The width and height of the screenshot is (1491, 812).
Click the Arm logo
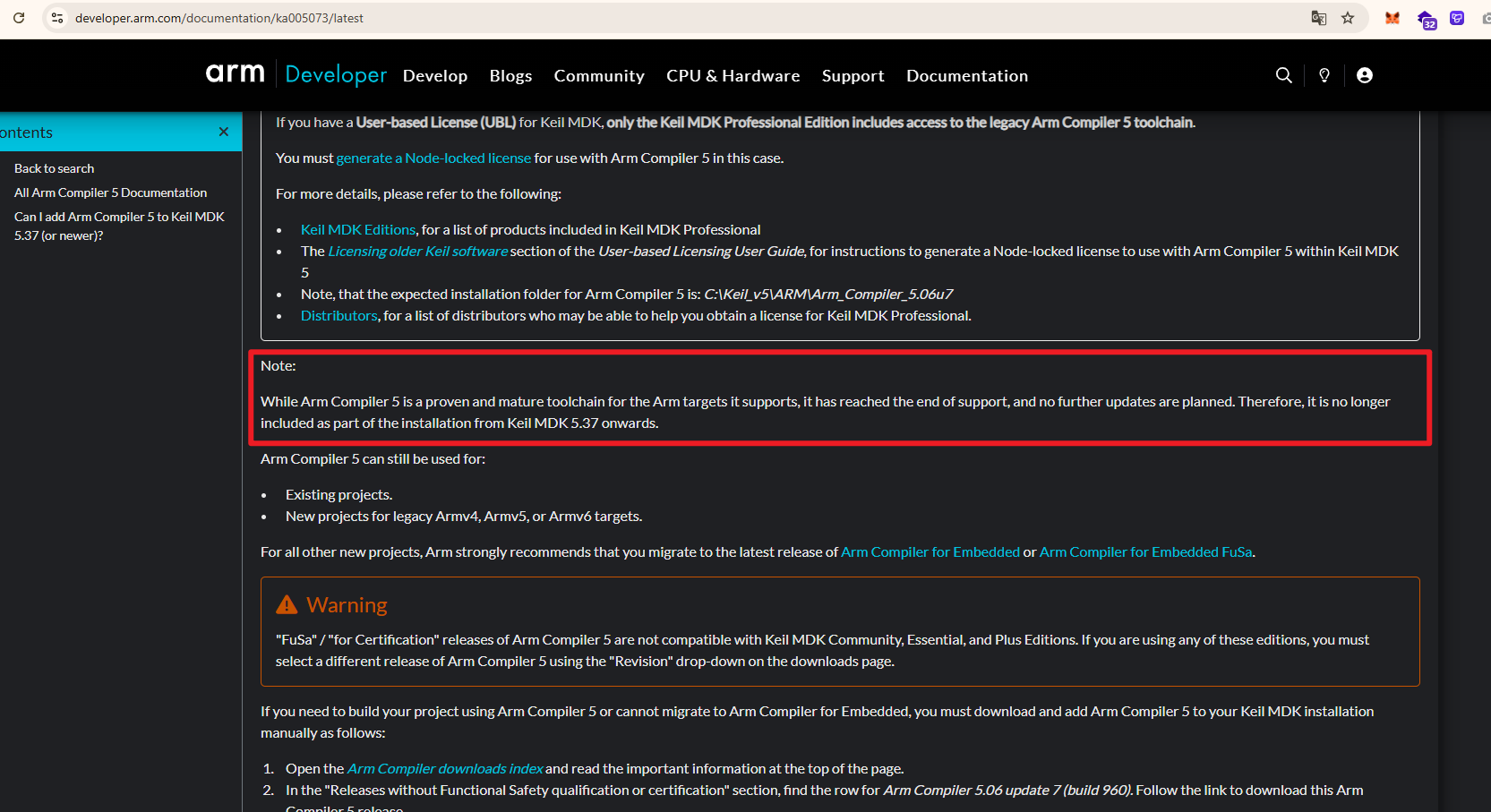click(236, 73)
